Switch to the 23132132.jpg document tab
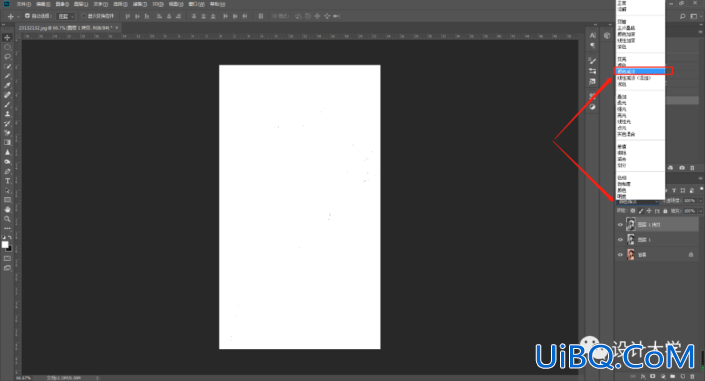705x381 pixels. [66, 28]
